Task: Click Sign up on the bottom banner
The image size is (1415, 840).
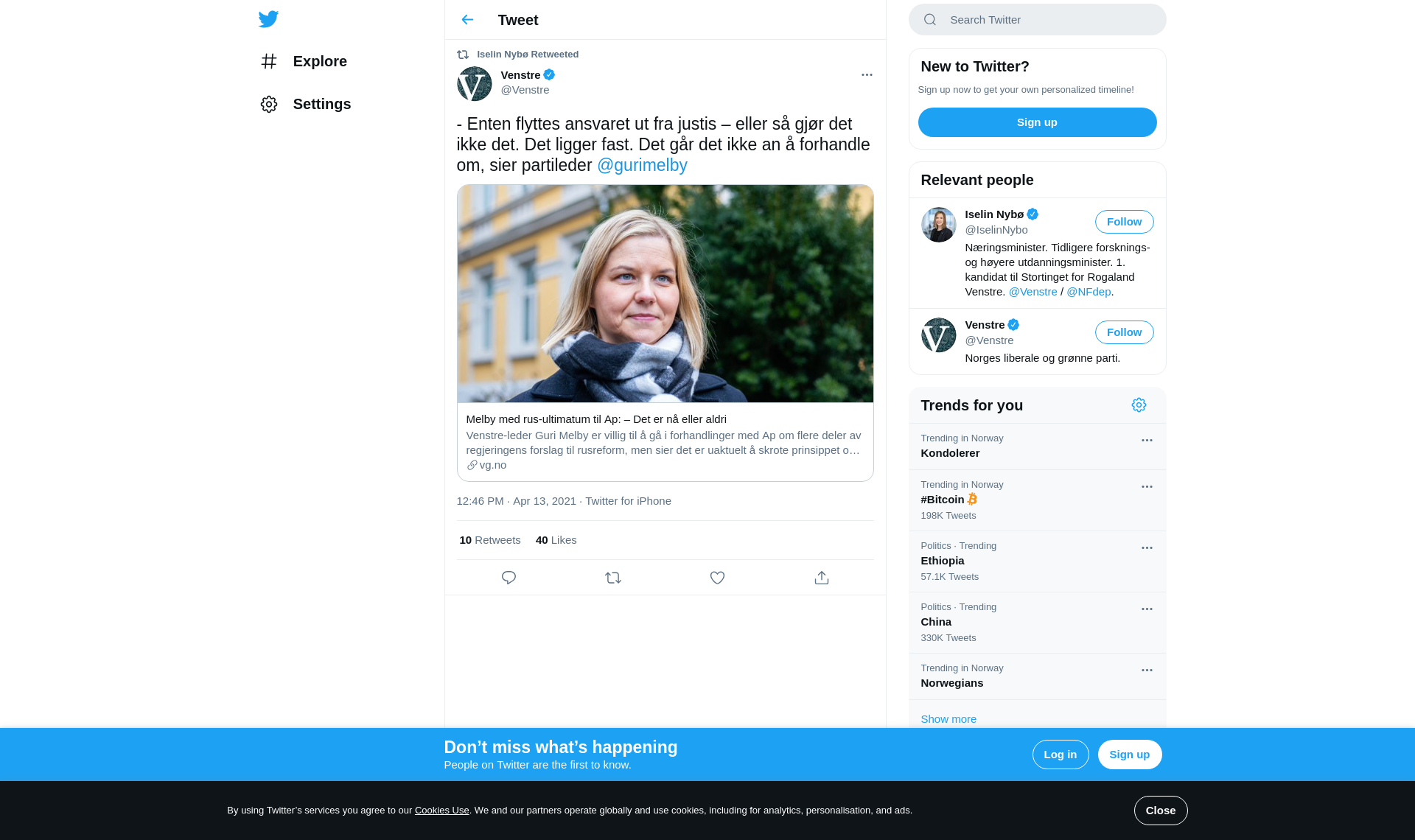Action: click(1130, 755)
